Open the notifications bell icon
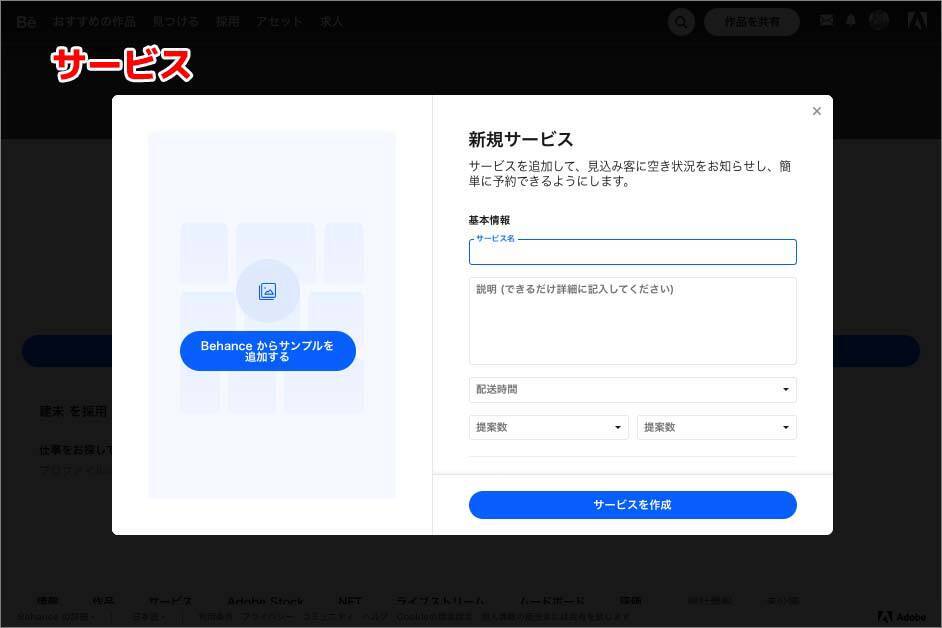The image size is (942, 628). click(851, 21)
